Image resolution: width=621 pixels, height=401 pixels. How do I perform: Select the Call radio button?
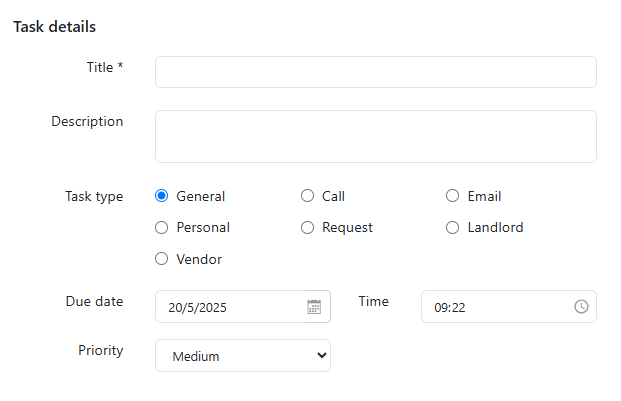307,196
